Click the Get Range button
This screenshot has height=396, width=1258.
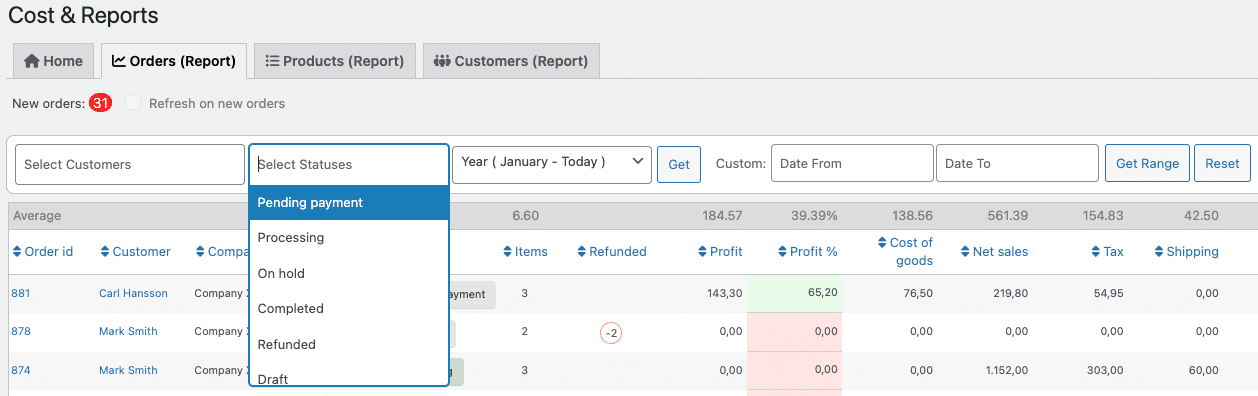coord(1147,163)
